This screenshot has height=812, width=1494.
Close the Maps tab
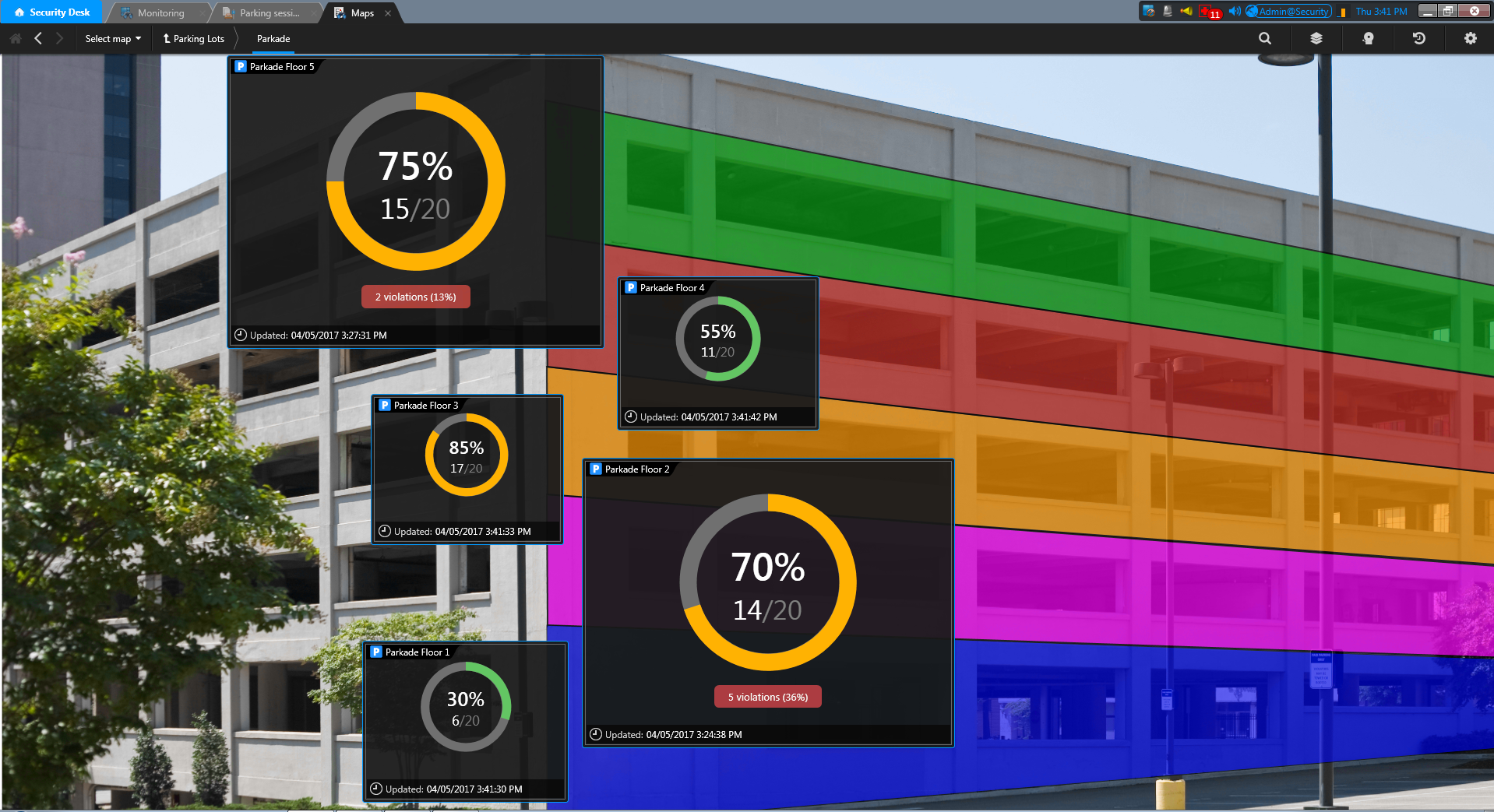388,13
